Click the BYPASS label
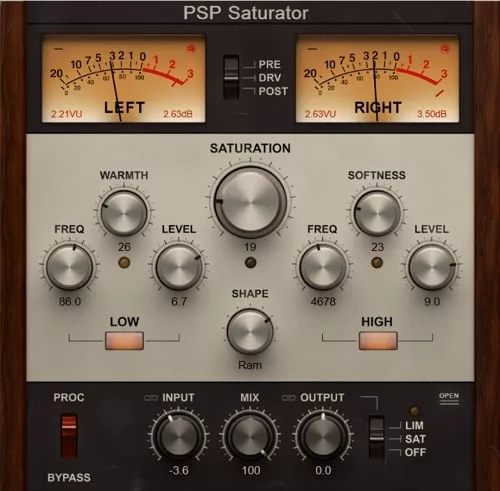This screenshot has width=500, height=491. pos(69,477)
